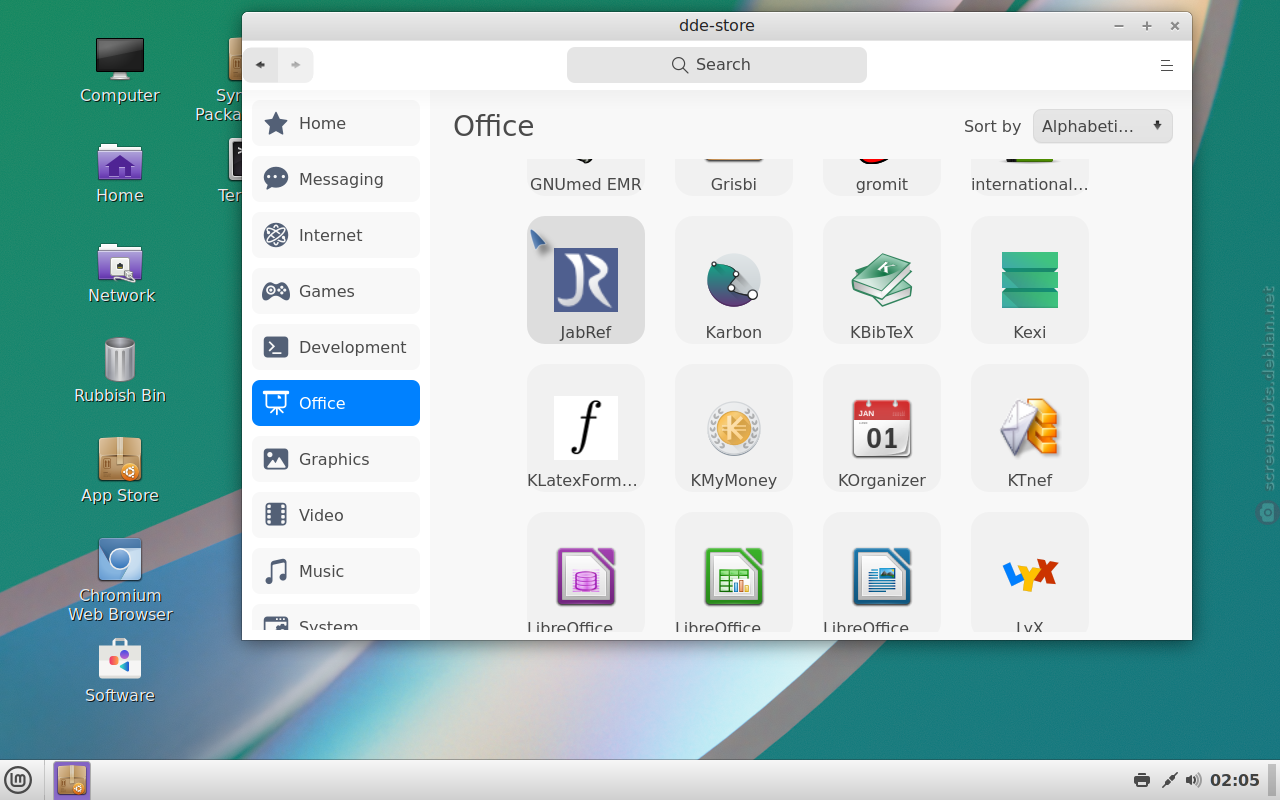Switch to the Graphics category
Image resolution: width=1280 pixels, height=800 pixels.
tap(336, 459)
